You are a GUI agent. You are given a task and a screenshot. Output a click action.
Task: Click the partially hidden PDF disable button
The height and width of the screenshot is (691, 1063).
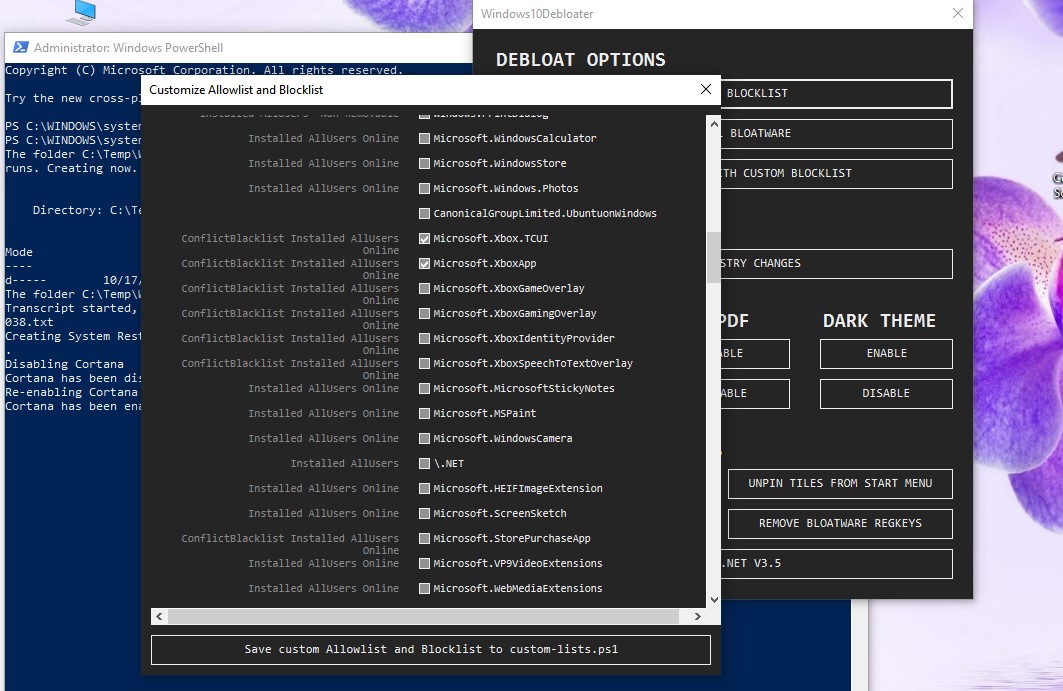point(755,394)
